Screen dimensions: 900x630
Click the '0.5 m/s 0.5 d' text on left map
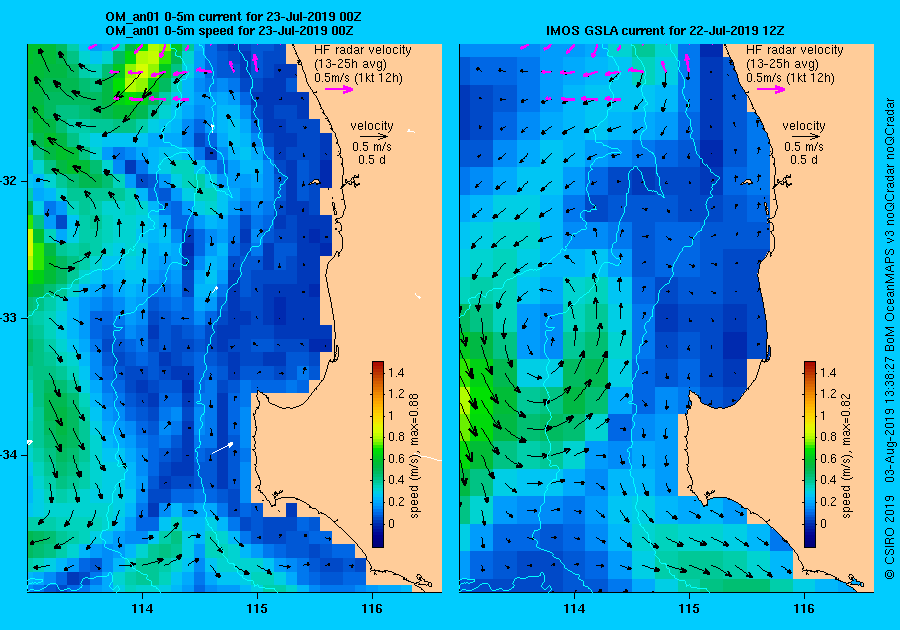point(372,153)
